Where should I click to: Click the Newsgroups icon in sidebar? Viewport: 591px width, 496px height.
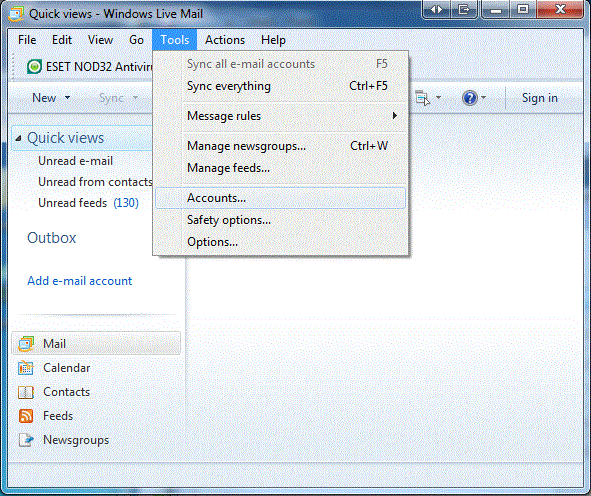tap(26, 440)
